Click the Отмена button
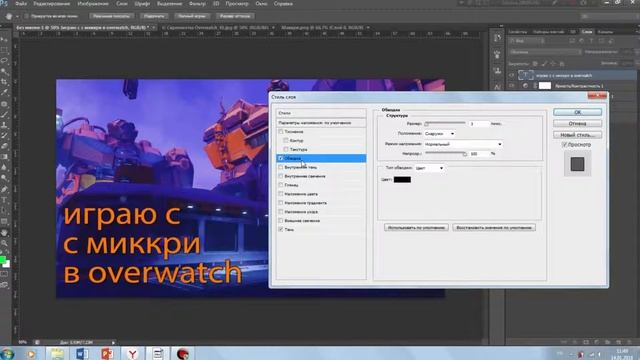 click(x=577, y=123)
